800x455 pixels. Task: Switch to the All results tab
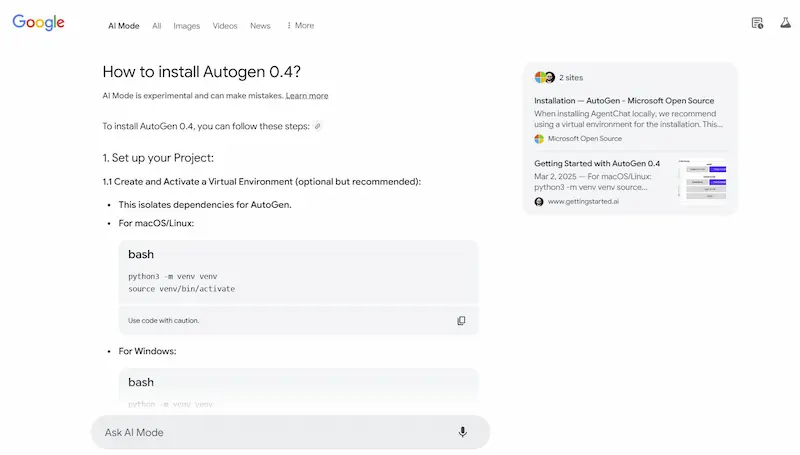pos(157,26)
